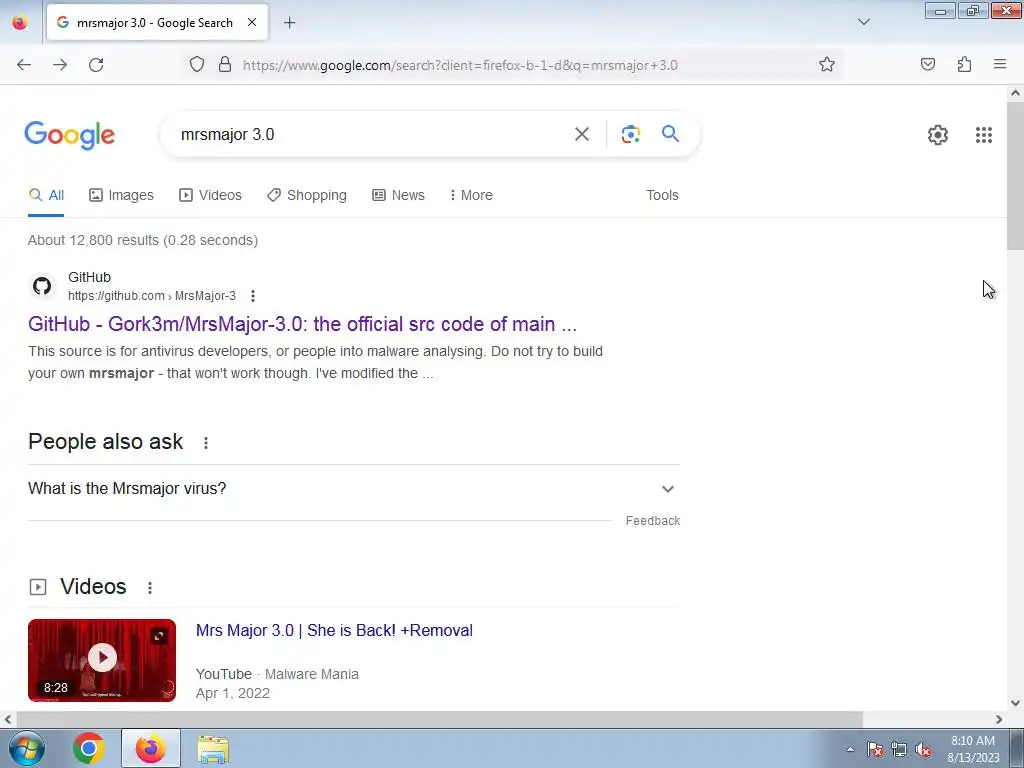Show hidden system tray icons
This screenshot has width=1024, height=768.
pyautogui.click(x=850, y=749)
